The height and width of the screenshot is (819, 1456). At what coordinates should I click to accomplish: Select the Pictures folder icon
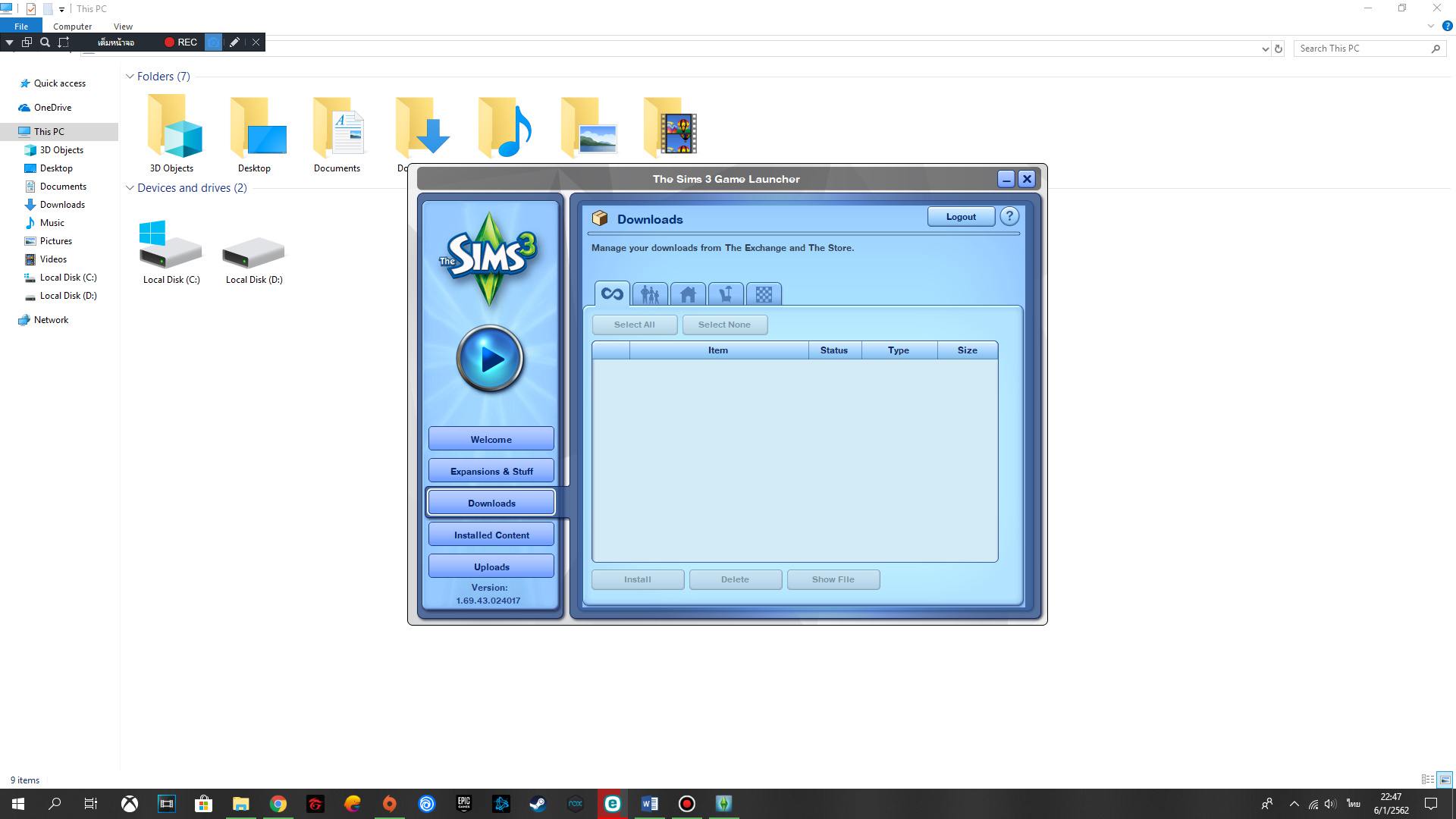point(587,127)
